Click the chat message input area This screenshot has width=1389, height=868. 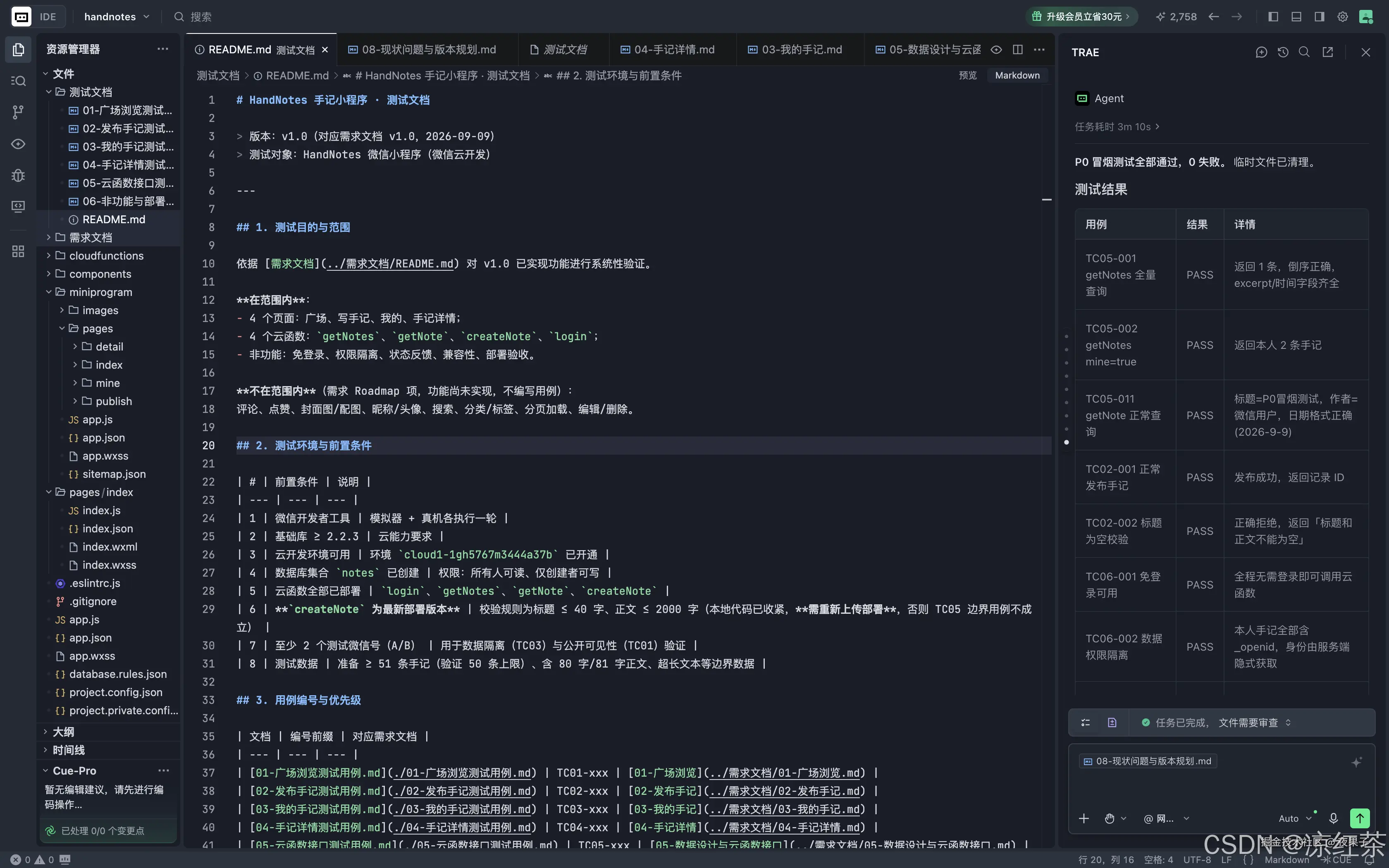coord(1222,789)
